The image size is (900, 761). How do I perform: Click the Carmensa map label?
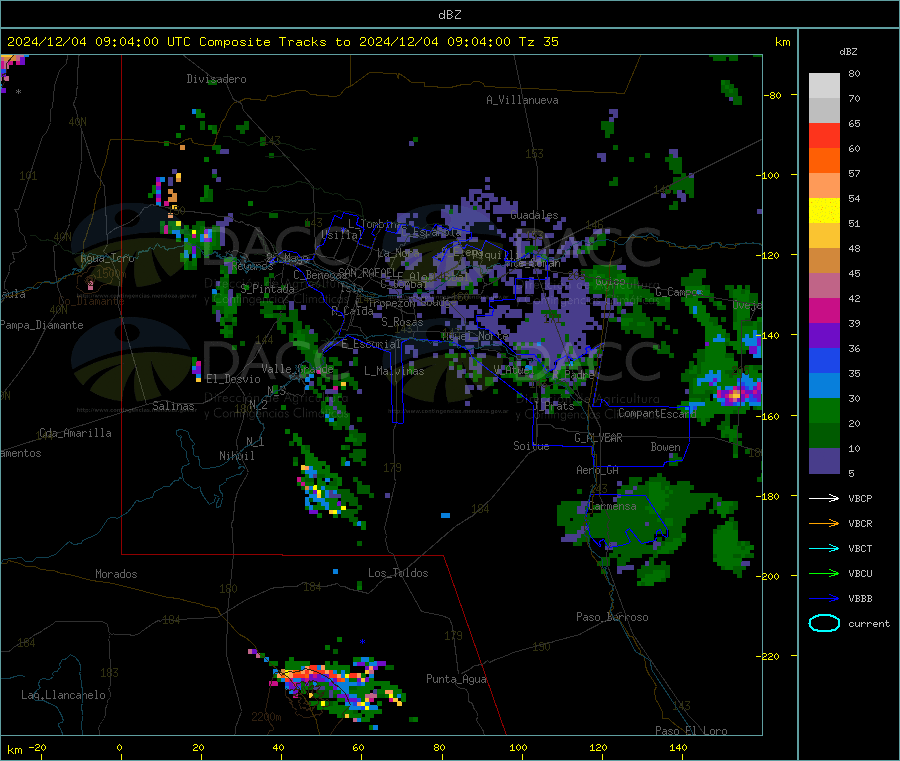[x=612, y=506]
